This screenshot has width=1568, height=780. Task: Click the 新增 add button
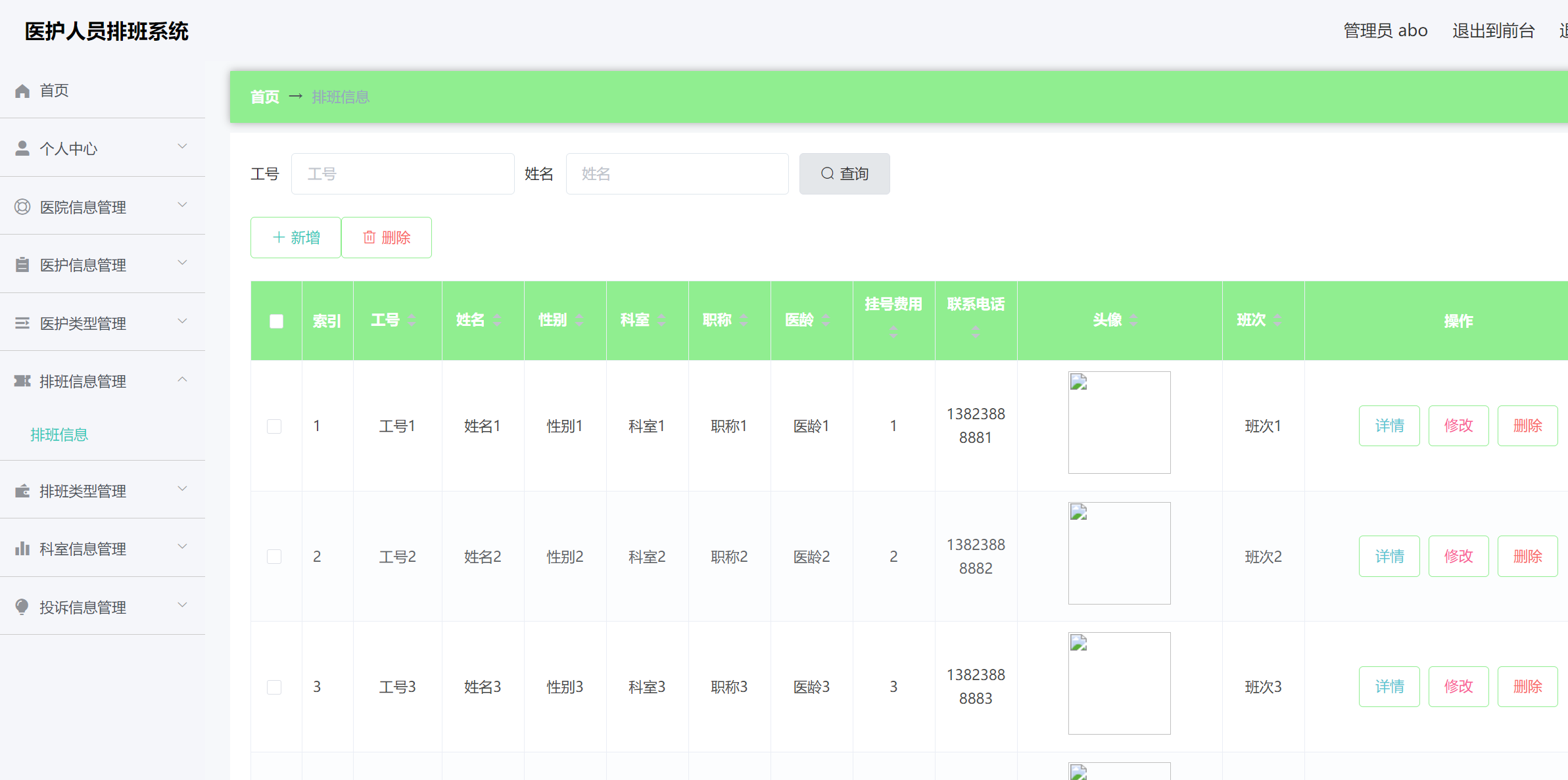[296, 237]
